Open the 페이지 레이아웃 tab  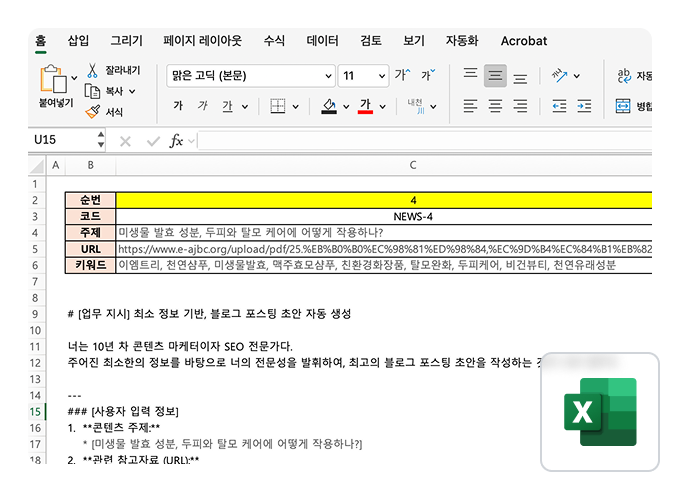pyautogui.click(x=203, y=41)
